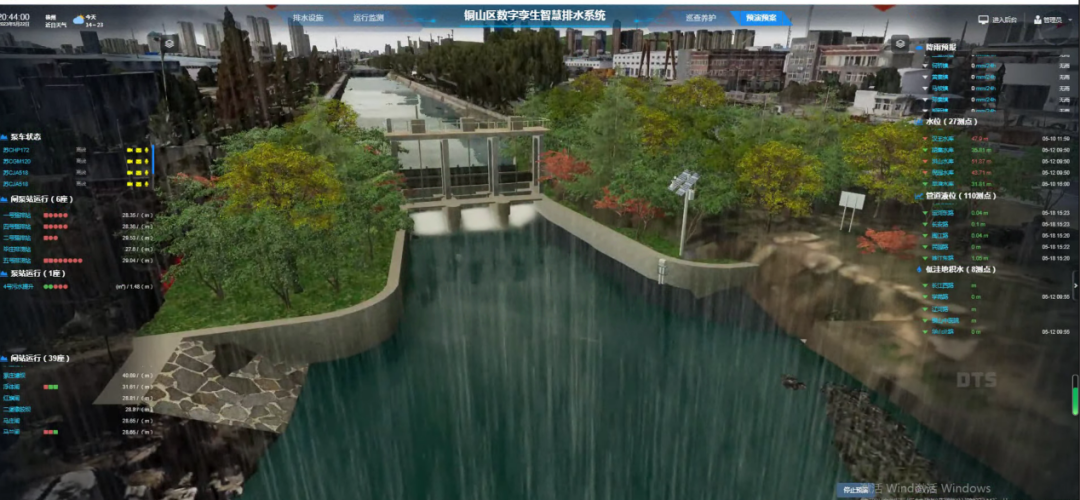Open the 管理员 account dropdown arrow

[1068, 21]
